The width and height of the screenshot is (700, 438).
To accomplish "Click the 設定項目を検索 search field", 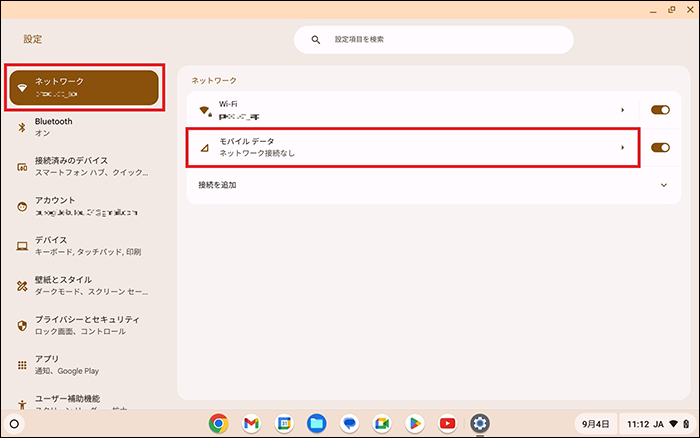I will (x=433, y=40).
